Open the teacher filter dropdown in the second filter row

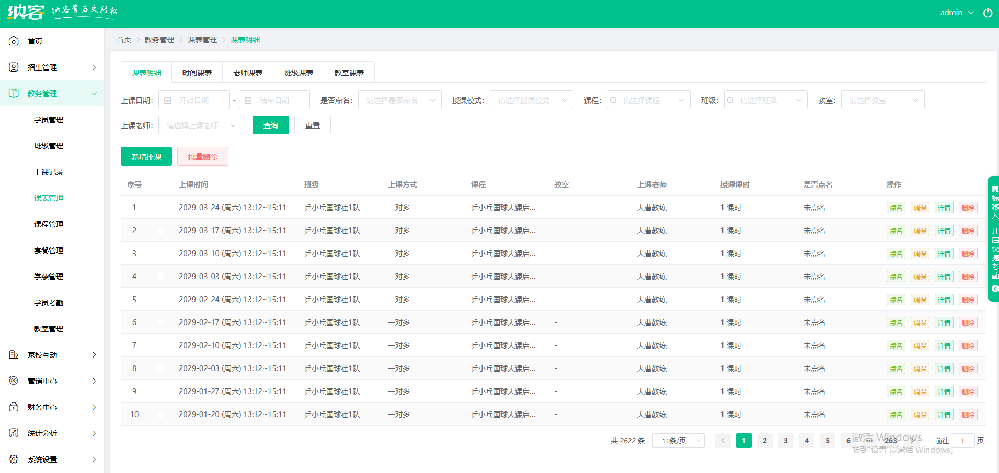click(201, 126)
